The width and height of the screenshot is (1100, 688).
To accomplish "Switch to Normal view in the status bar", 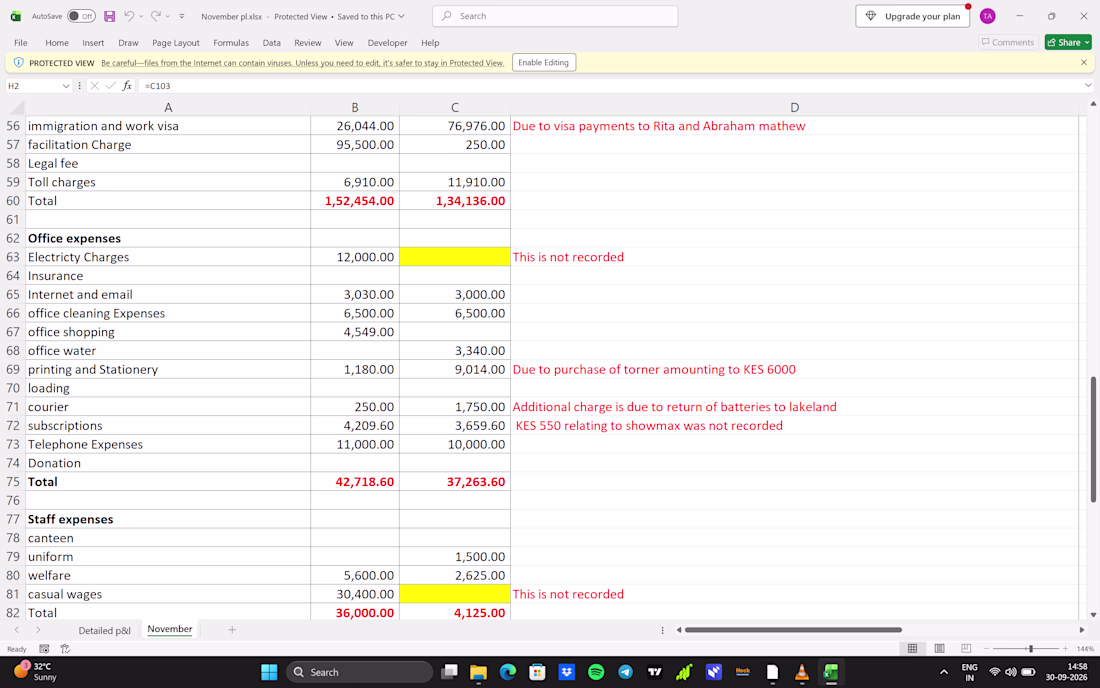I will (912, 649).
